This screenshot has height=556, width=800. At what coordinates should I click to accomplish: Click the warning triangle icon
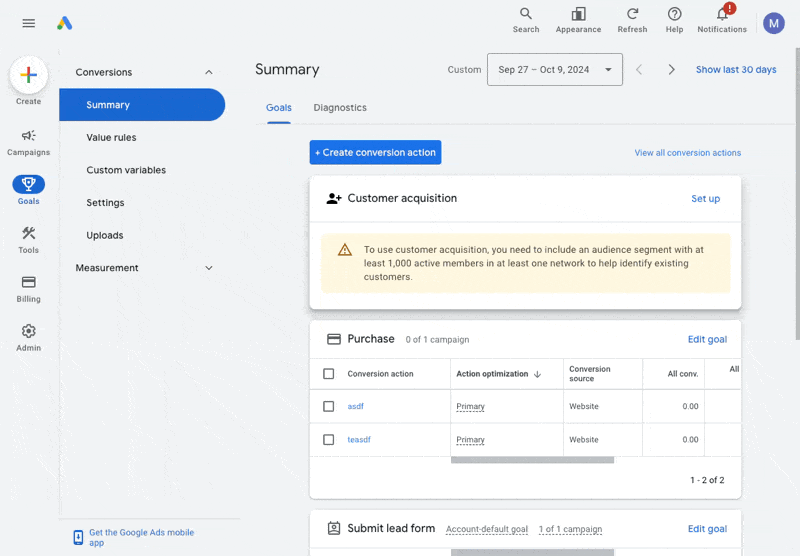pyautogui.click(x=345, y=250)
